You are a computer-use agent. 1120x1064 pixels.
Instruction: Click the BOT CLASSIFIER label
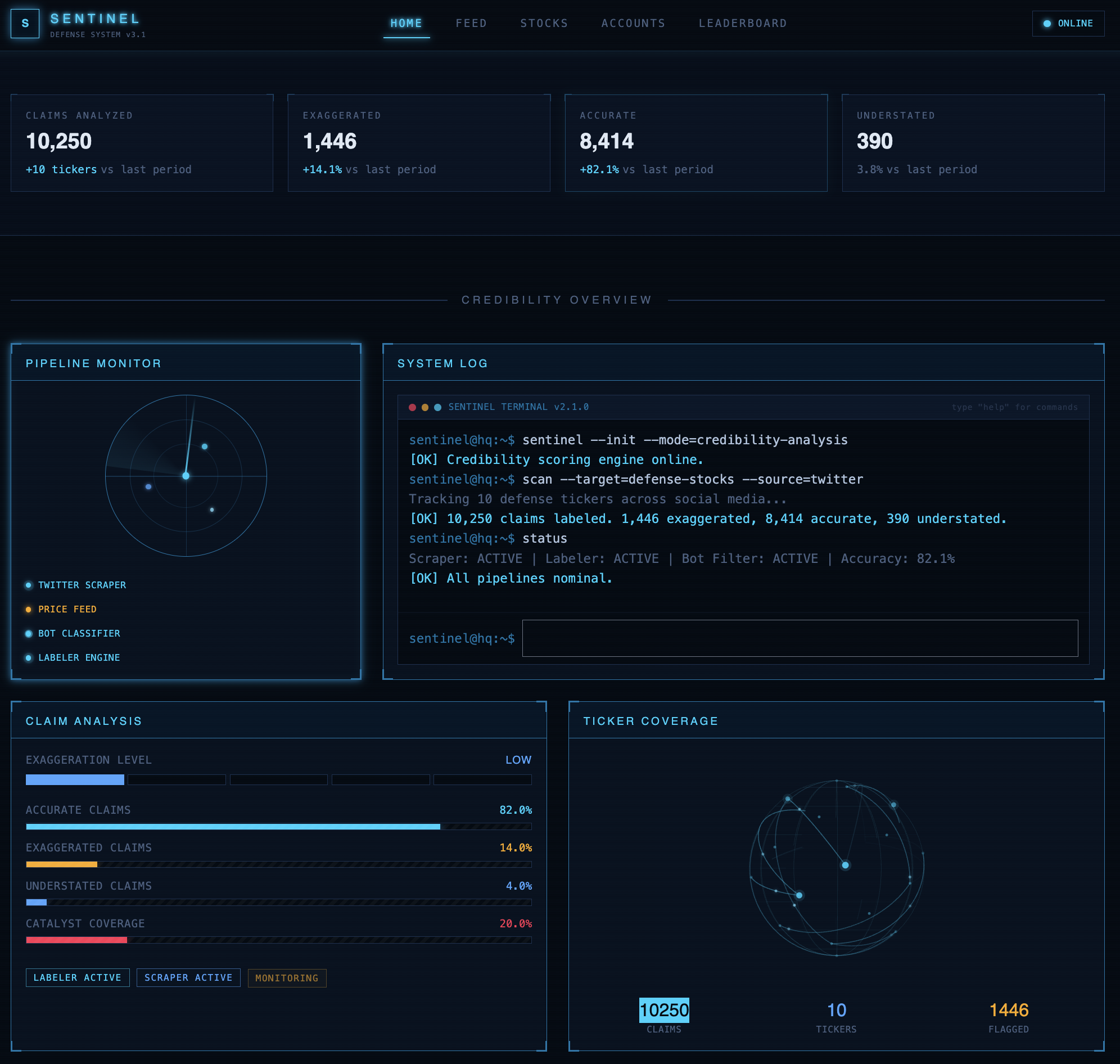pos(79,634)
